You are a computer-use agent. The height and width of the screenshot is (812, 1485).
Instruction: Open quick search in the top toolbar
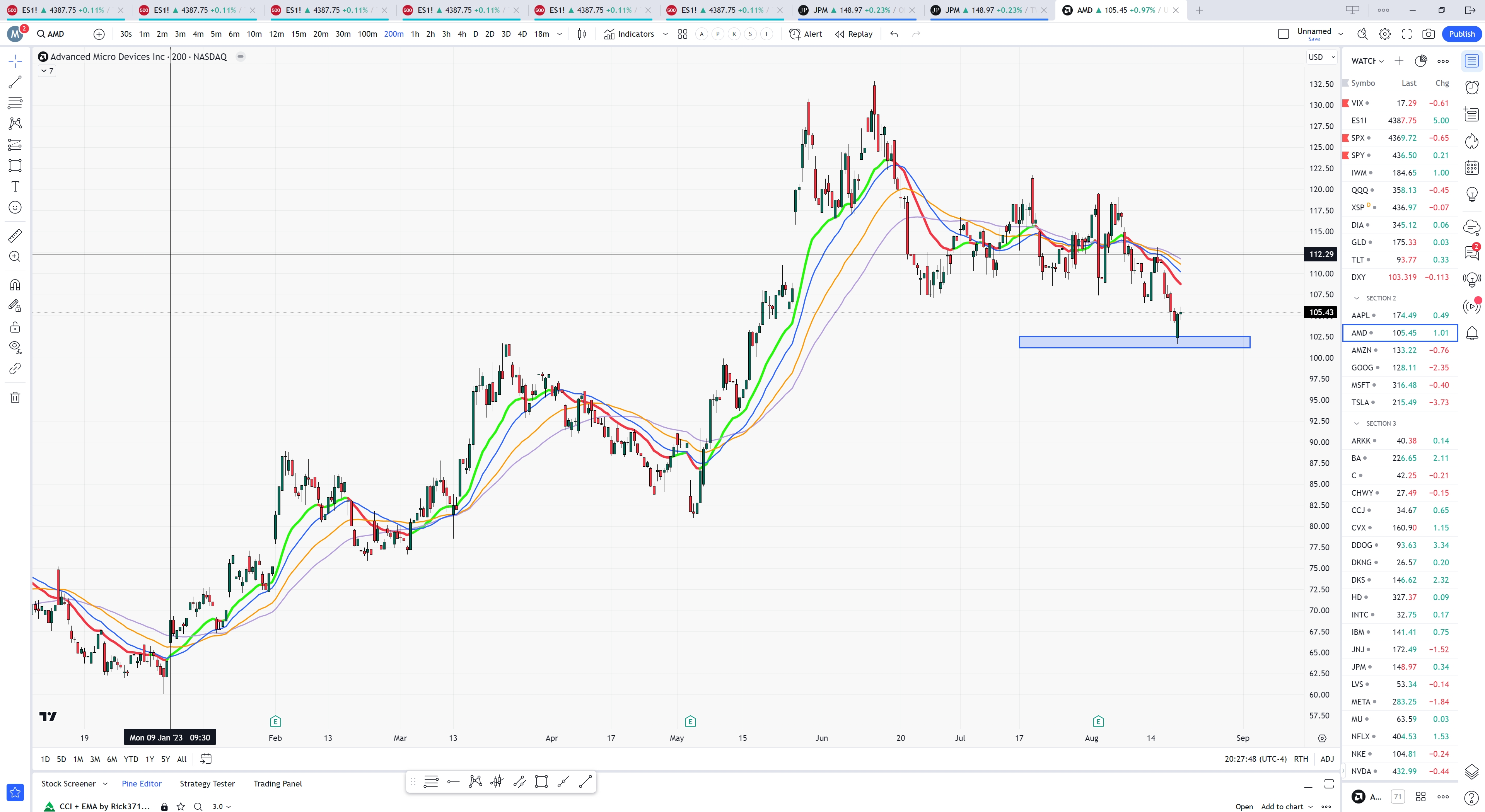click(1362, 34)
